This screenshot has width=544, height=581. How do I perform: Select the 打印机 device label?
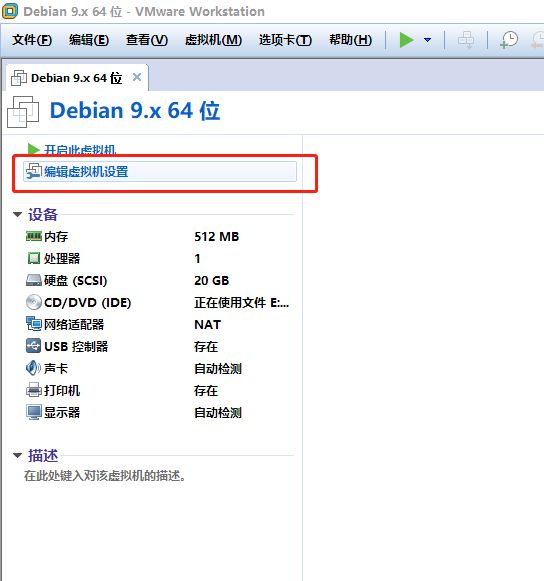tap(62, 391)
